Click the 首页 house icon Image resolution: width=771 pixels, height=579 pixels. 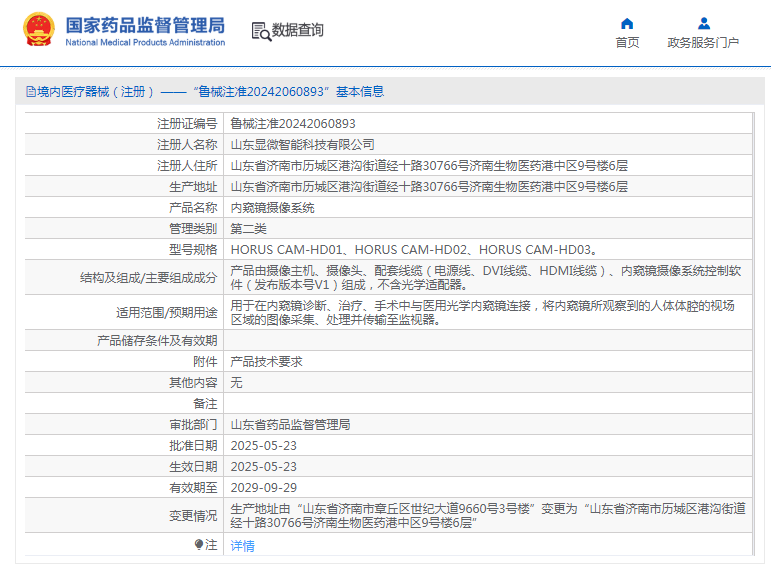[627, 23]
